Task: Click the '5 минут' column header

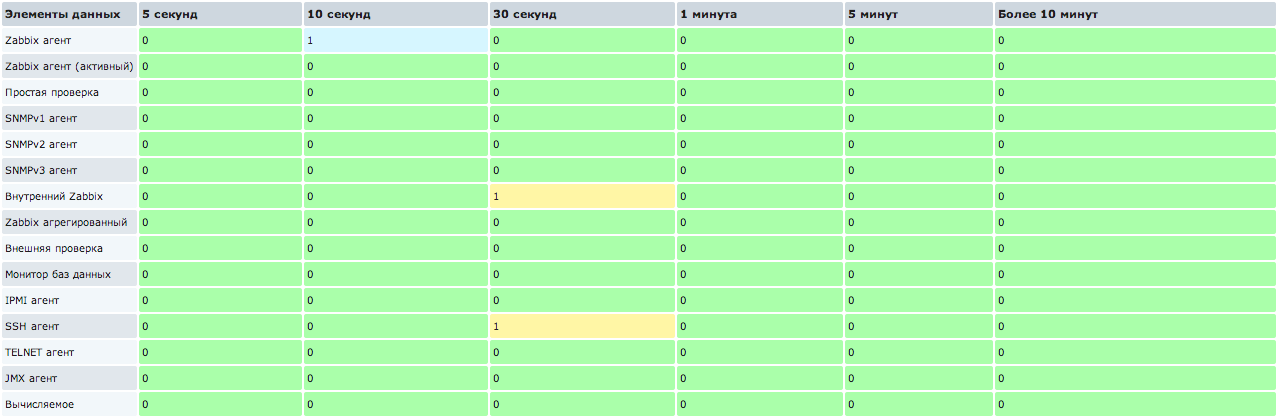Action: point(919,14)
